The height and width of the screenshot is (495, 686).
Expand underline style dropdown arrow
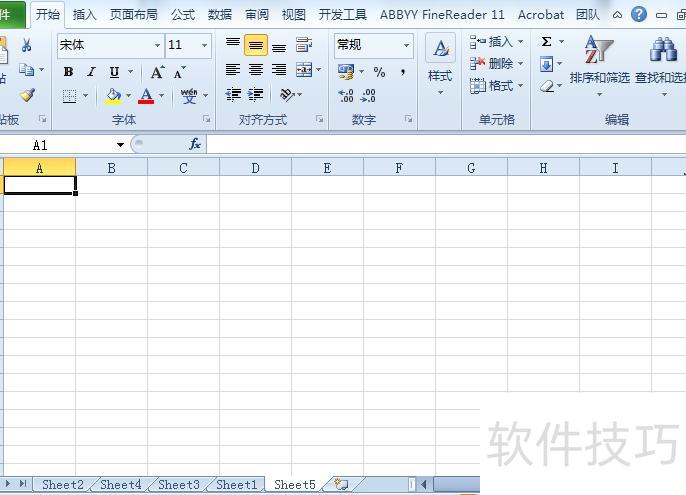click(x=130, y=72)
